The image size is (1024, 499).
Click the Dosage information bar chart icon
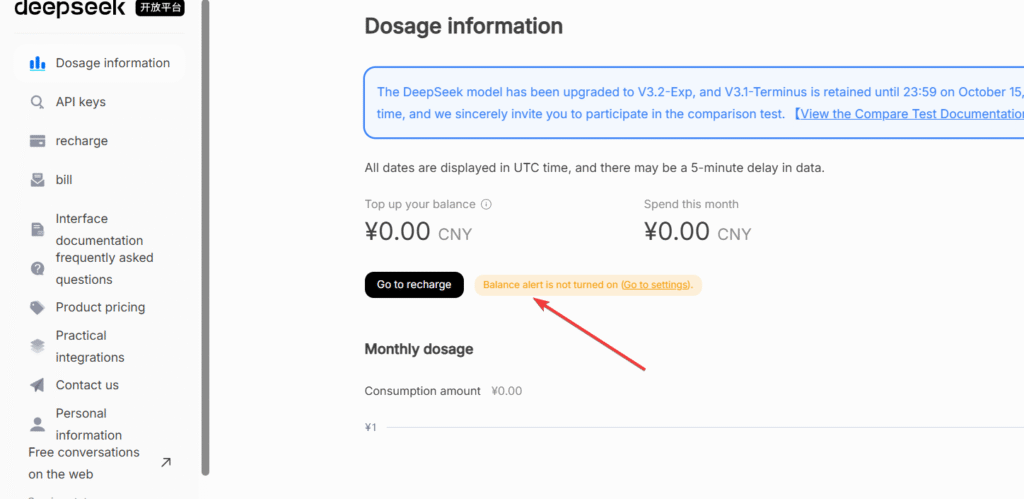pyautogui.click(x=38, y=63)
